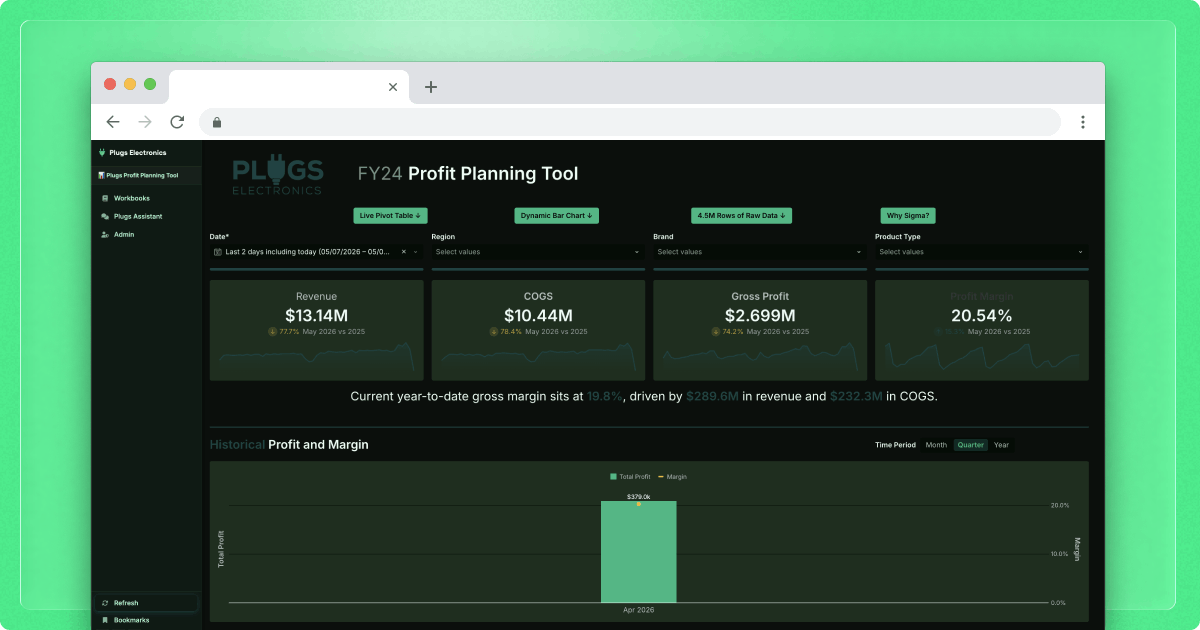This screenshot has width=1200, height=630.
Task: Click the Dynamic Bar Chart button
Action: point(557,215)
